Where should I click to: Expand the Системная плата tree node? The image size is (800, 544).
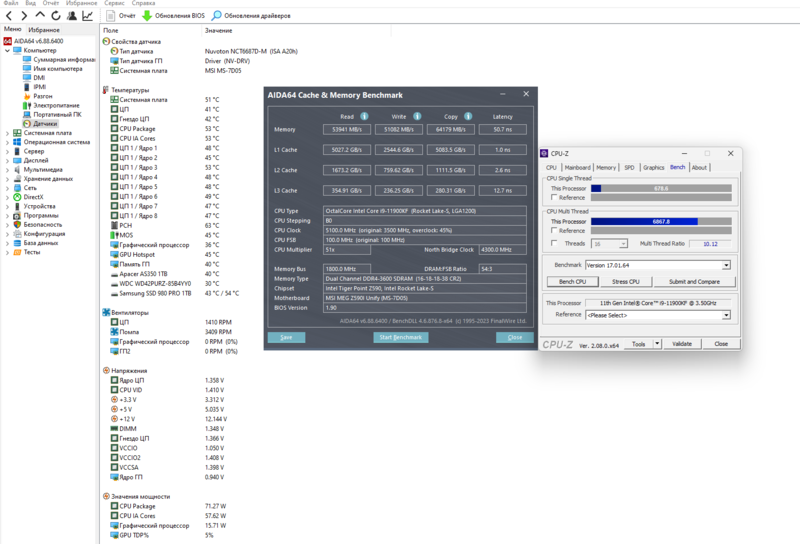point(7,133)
